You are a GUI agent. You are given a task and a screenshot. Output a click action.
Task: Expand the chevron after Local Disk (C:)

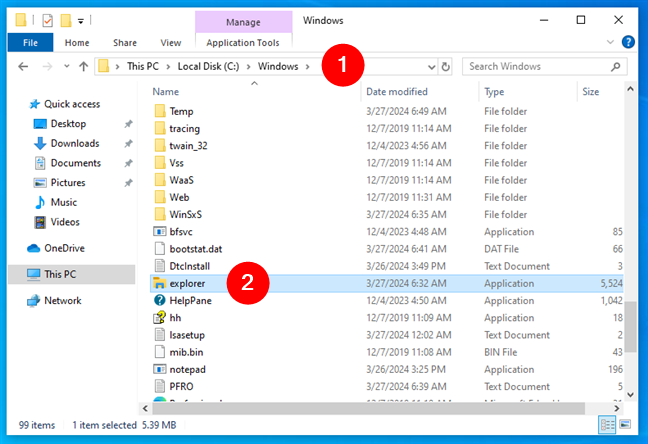pos(248,67)
